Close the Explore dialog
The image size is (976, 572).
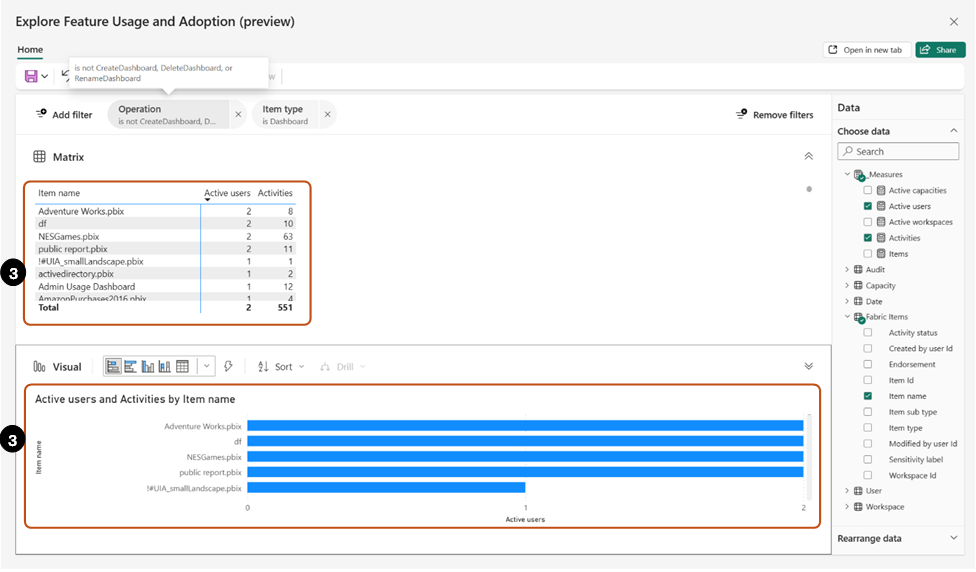954,22
